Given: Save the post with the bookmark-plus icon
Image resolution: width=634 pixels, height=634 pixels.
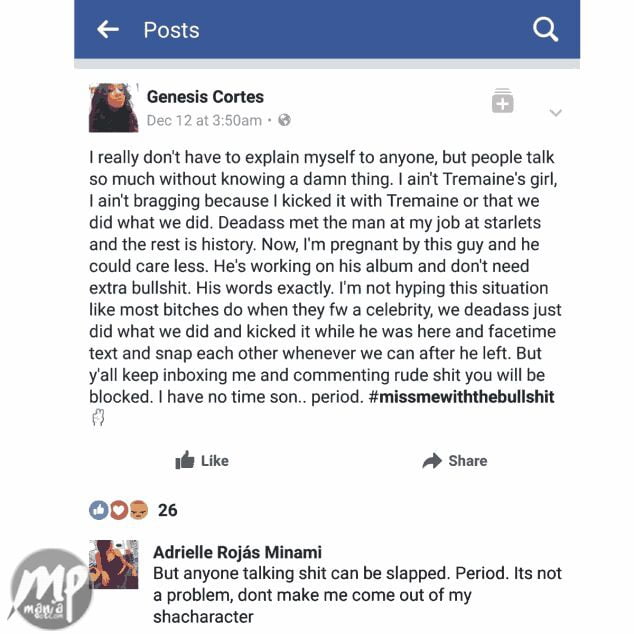Looking at the screenshot, I should click(502, 101).
